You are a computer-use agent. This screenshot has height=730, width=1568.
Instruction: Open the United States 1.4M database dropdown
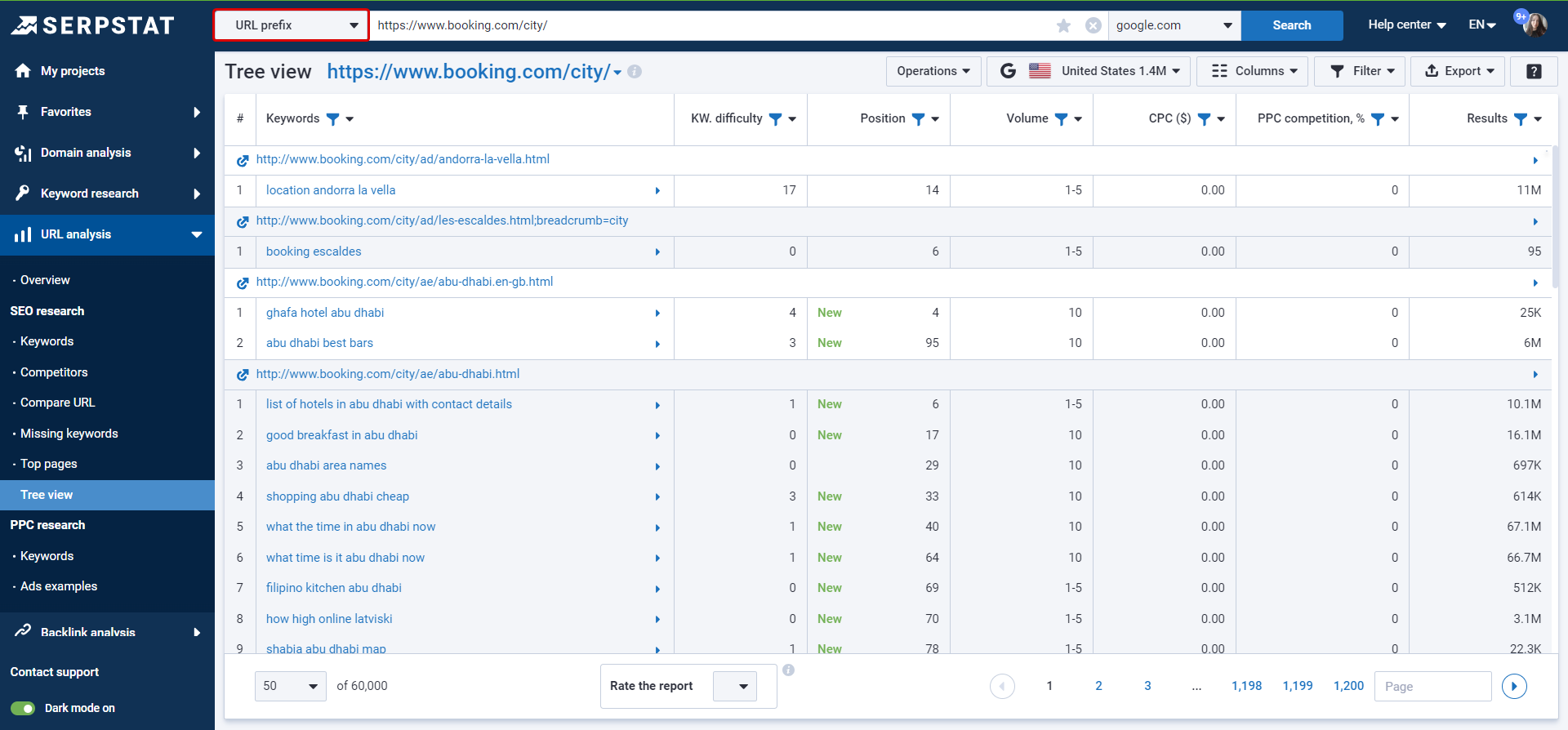pos(1089,71)
